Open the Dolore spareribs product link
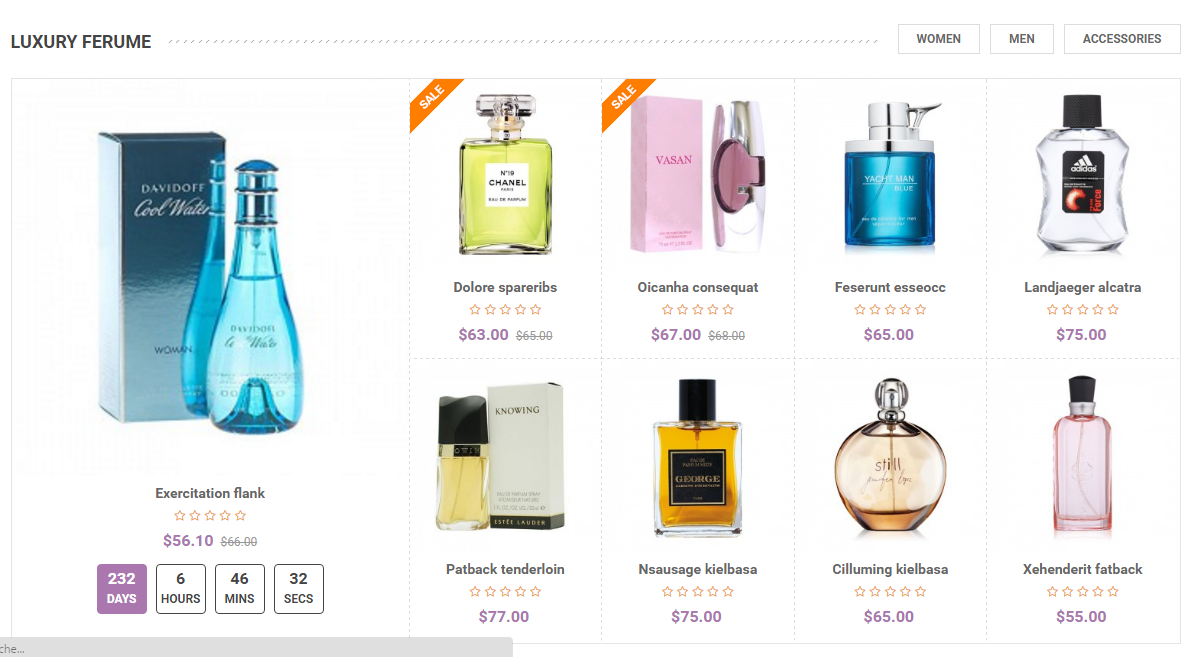Viewport: 1203px width, 657px height. coord(505,287)
